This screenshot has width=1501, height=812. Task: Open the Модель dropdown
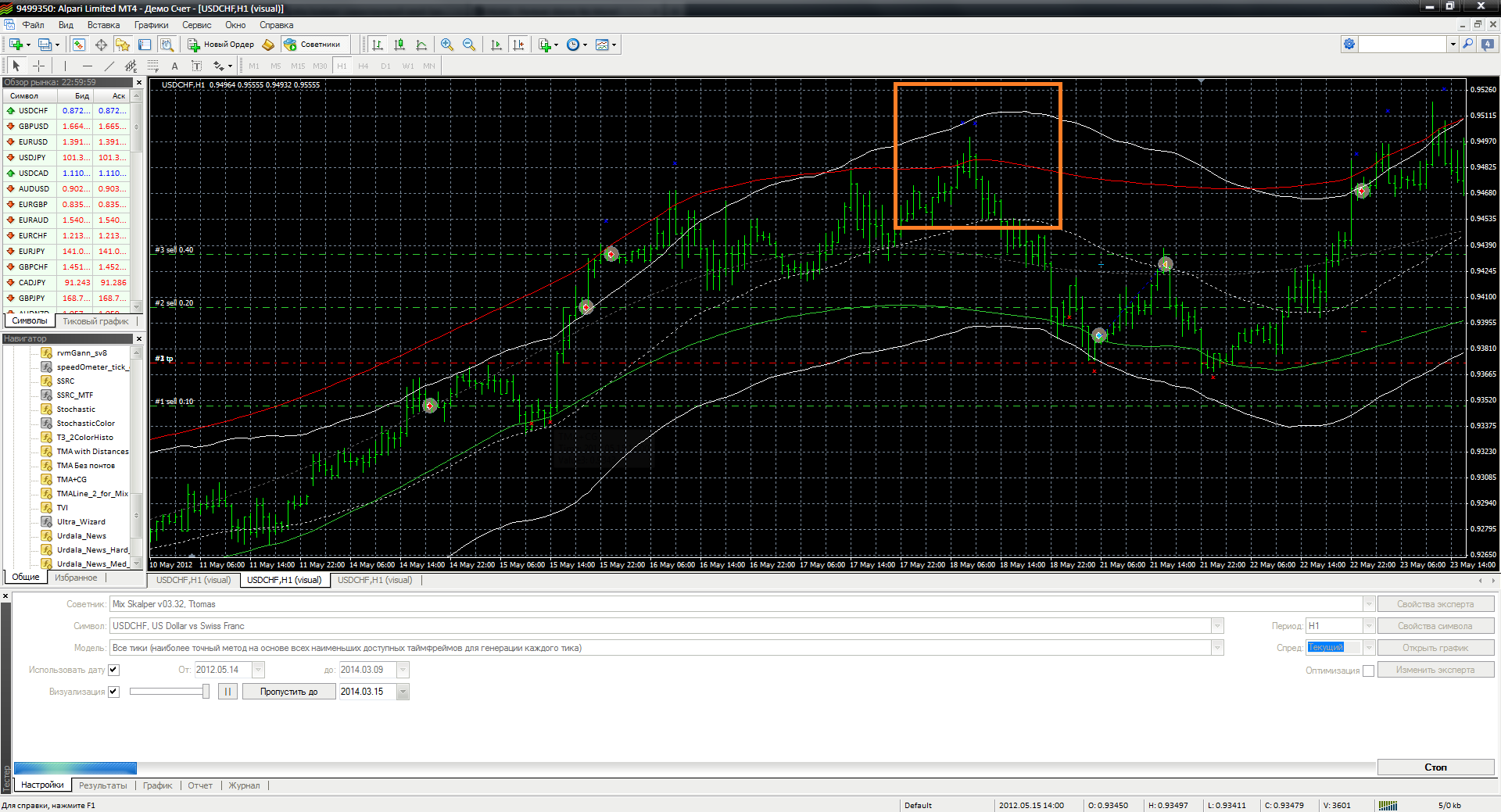pos(1217,648)
